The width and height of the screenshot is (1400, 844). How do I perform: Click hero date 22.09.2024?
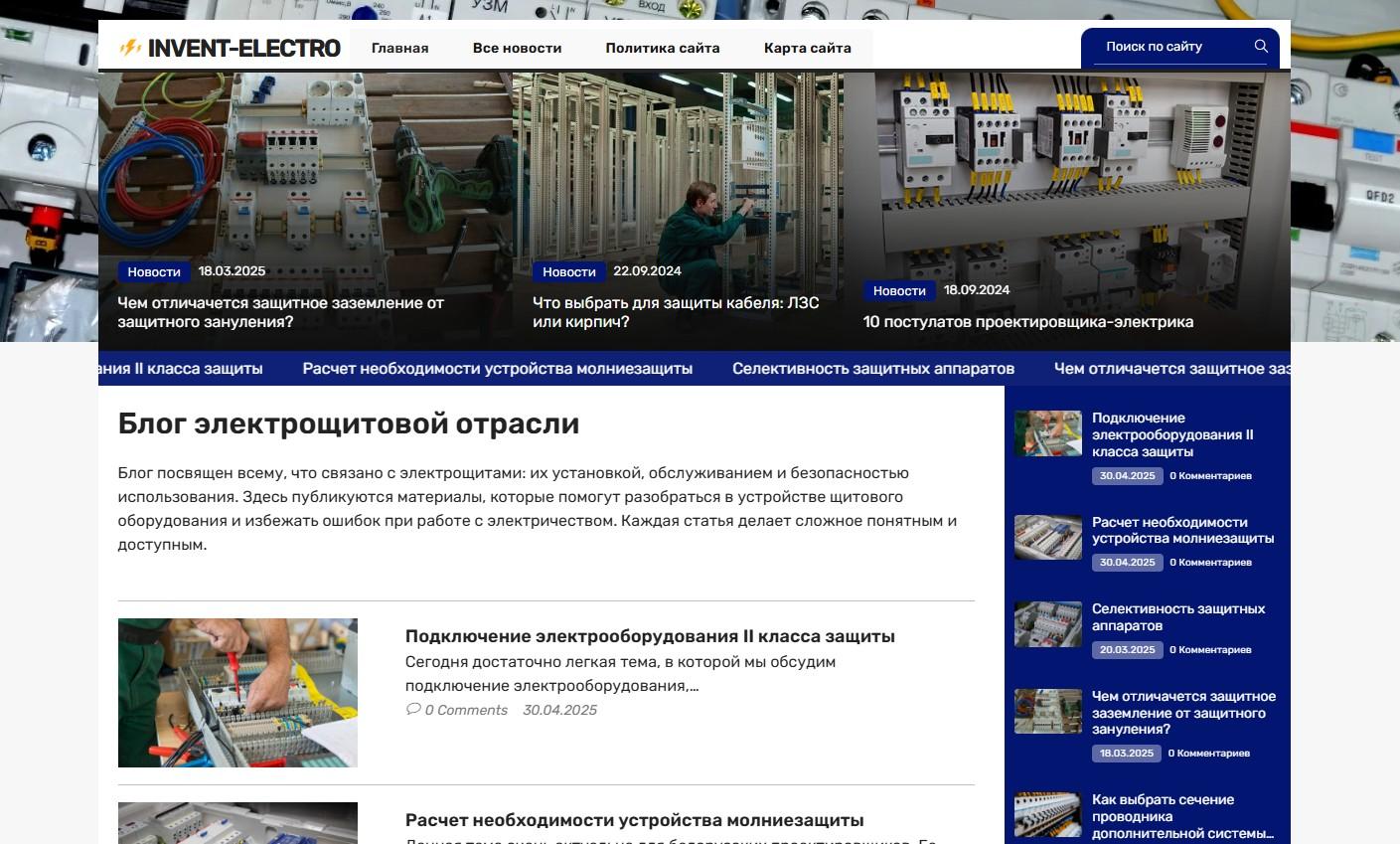coord(647,271)
